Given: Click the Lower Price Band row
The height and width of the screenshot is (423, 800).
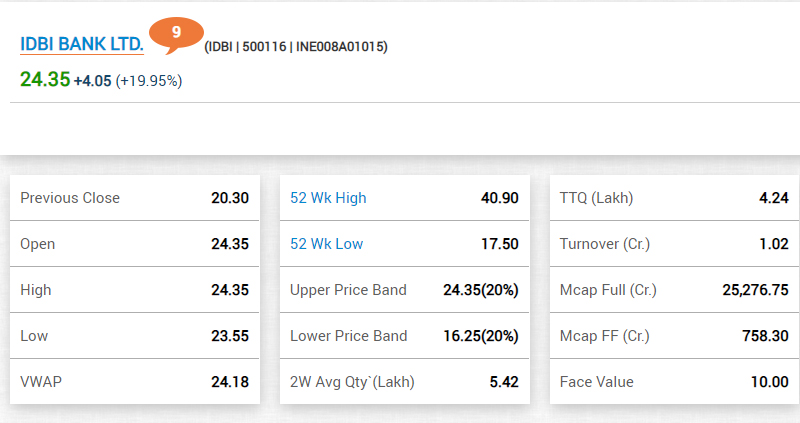Looking at the screenshot, I should click(405, 336).
